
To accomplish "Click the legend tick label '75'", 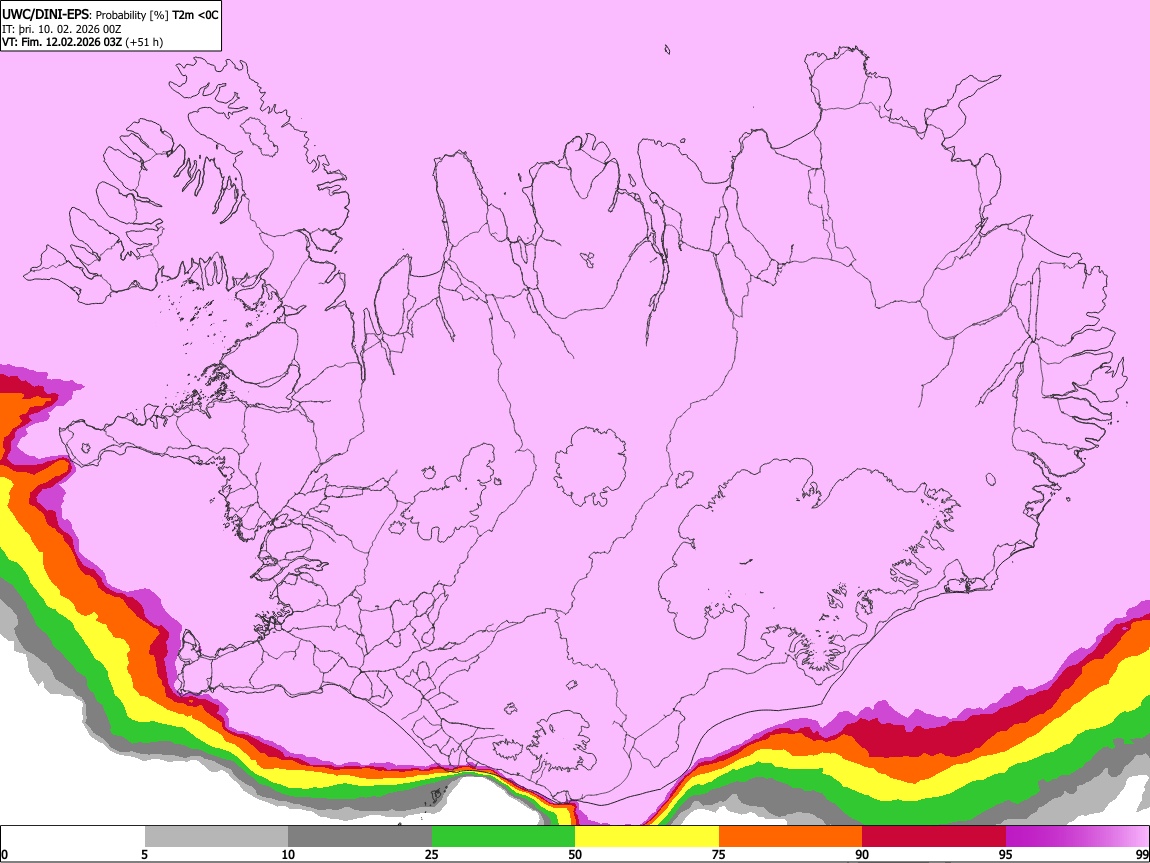I will coord(719,854).
